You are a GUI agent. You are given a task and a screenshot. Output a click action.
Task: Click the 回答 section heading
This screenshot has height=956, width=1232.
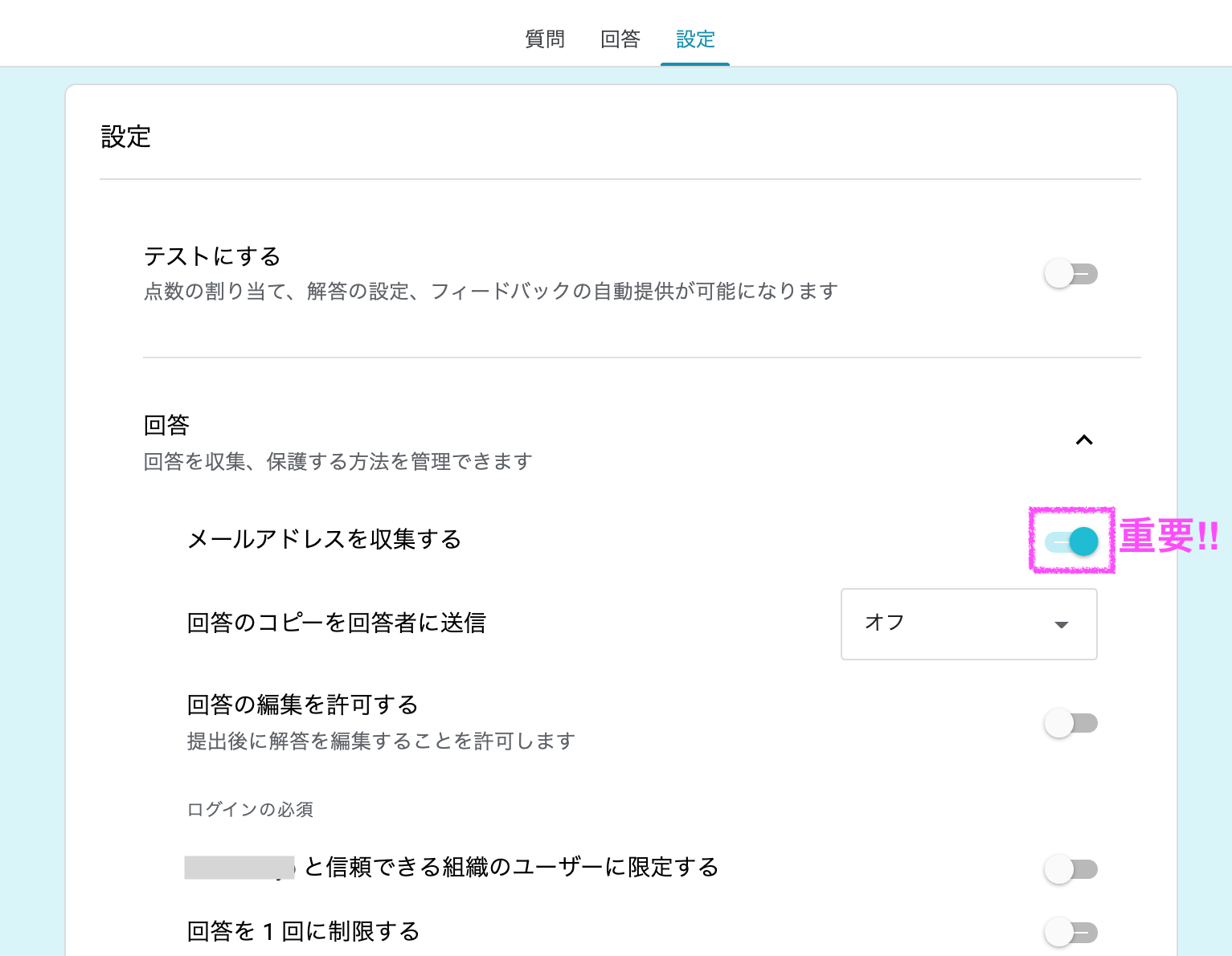pyautogui.click(x=166, y=425)
